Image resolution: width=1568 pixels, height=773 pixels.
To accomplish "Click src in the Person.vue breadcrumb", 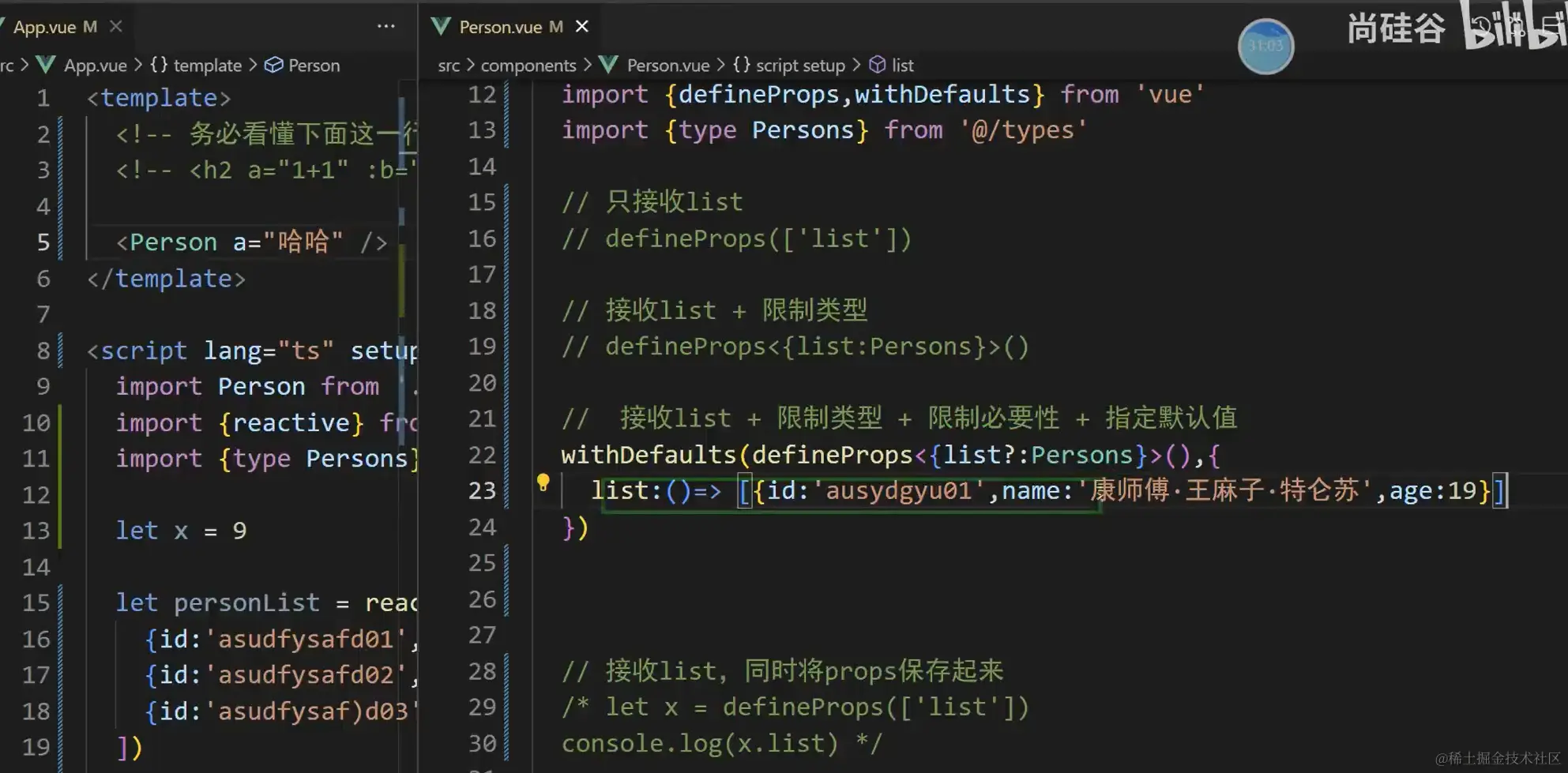I will pos(449,66).
